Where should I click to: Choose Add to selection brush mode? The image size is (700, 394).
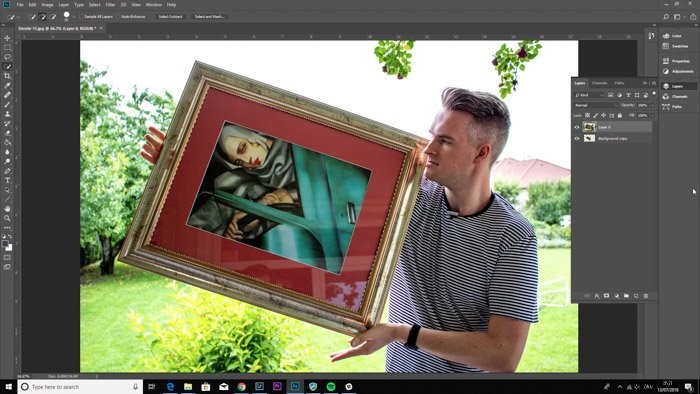click(43, 17)
